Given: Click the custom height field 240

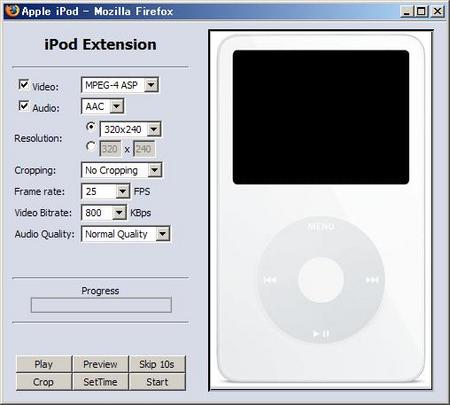Looking at the screenshot, I should [x=144, y=149].
